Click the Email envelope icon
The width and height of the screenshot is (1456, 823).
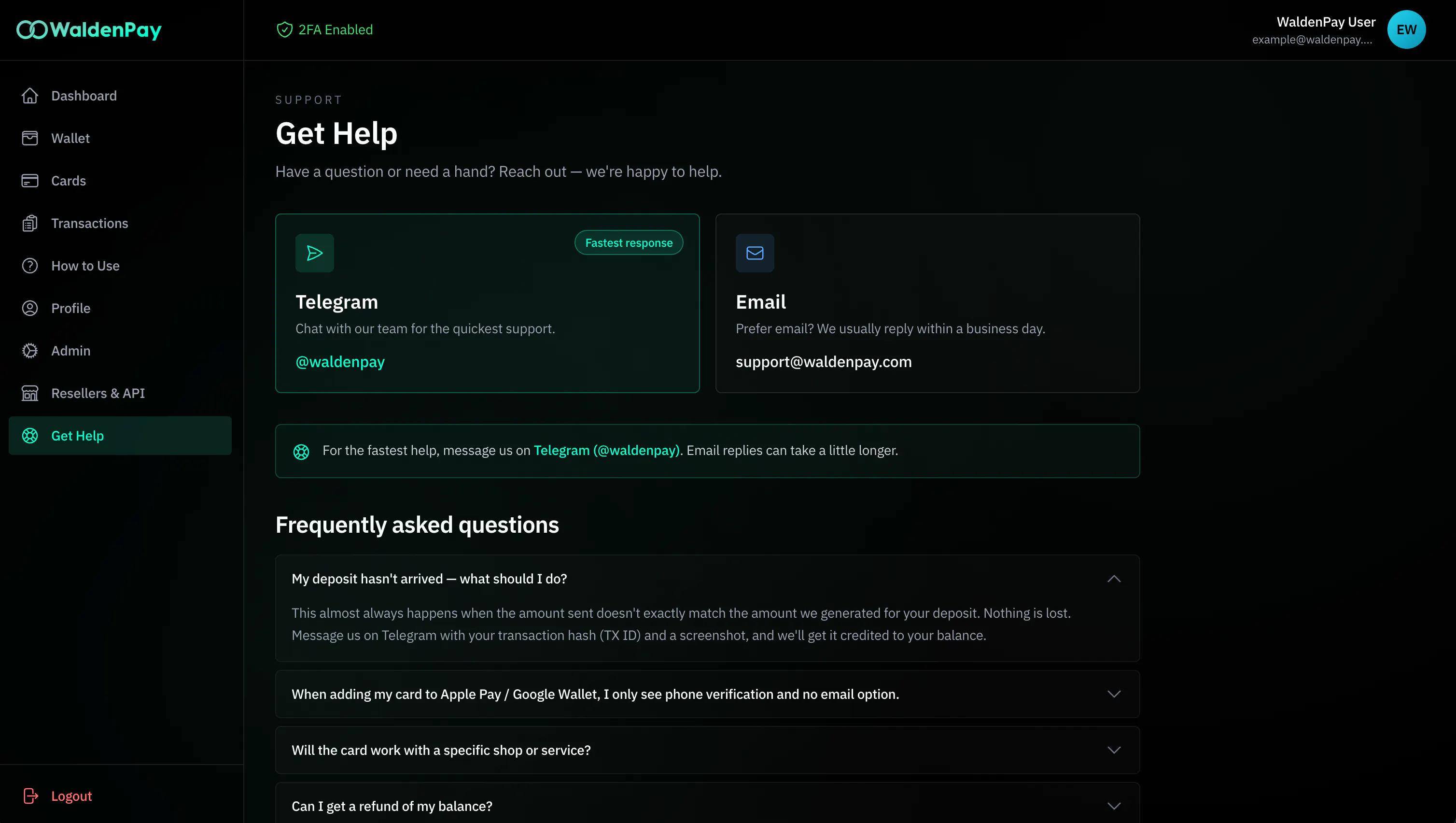point(755,253)
